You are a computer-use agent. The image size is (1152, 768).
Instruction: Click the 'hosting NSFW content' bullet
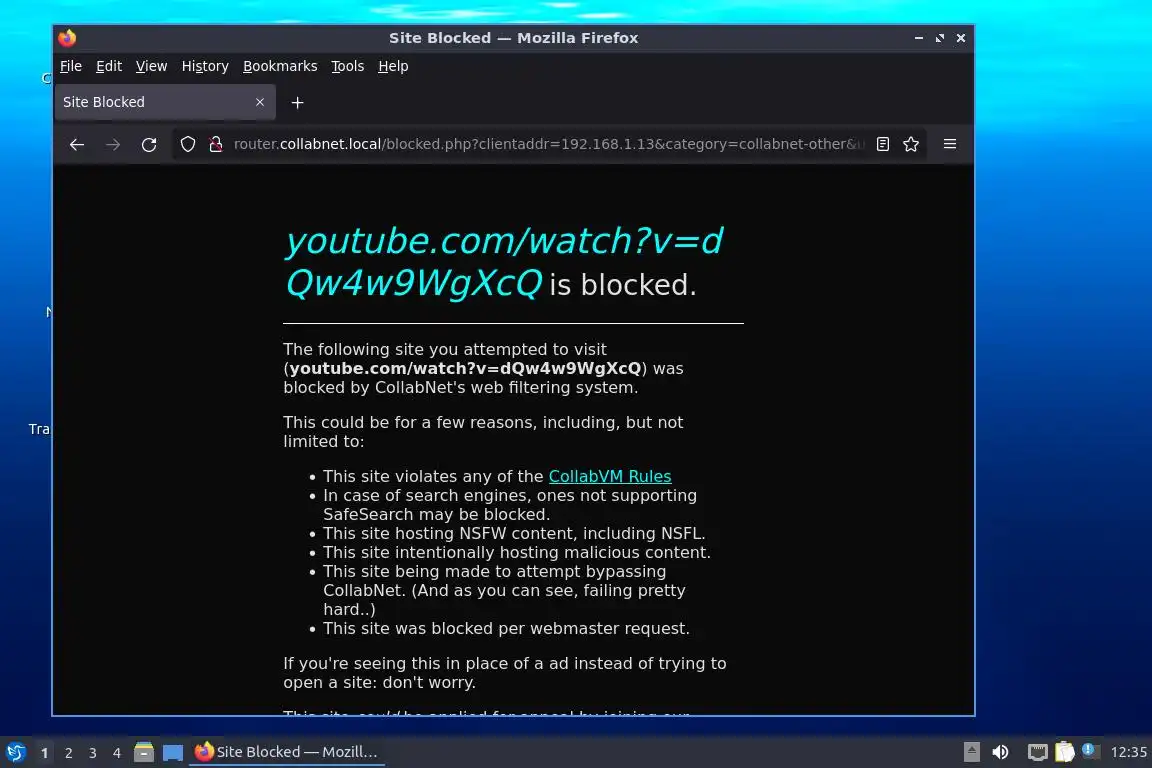pyautogui.click(x=514, y=534)
